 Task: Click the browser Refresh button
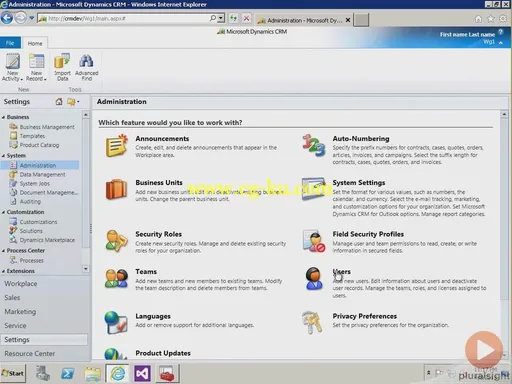[233, 18]
